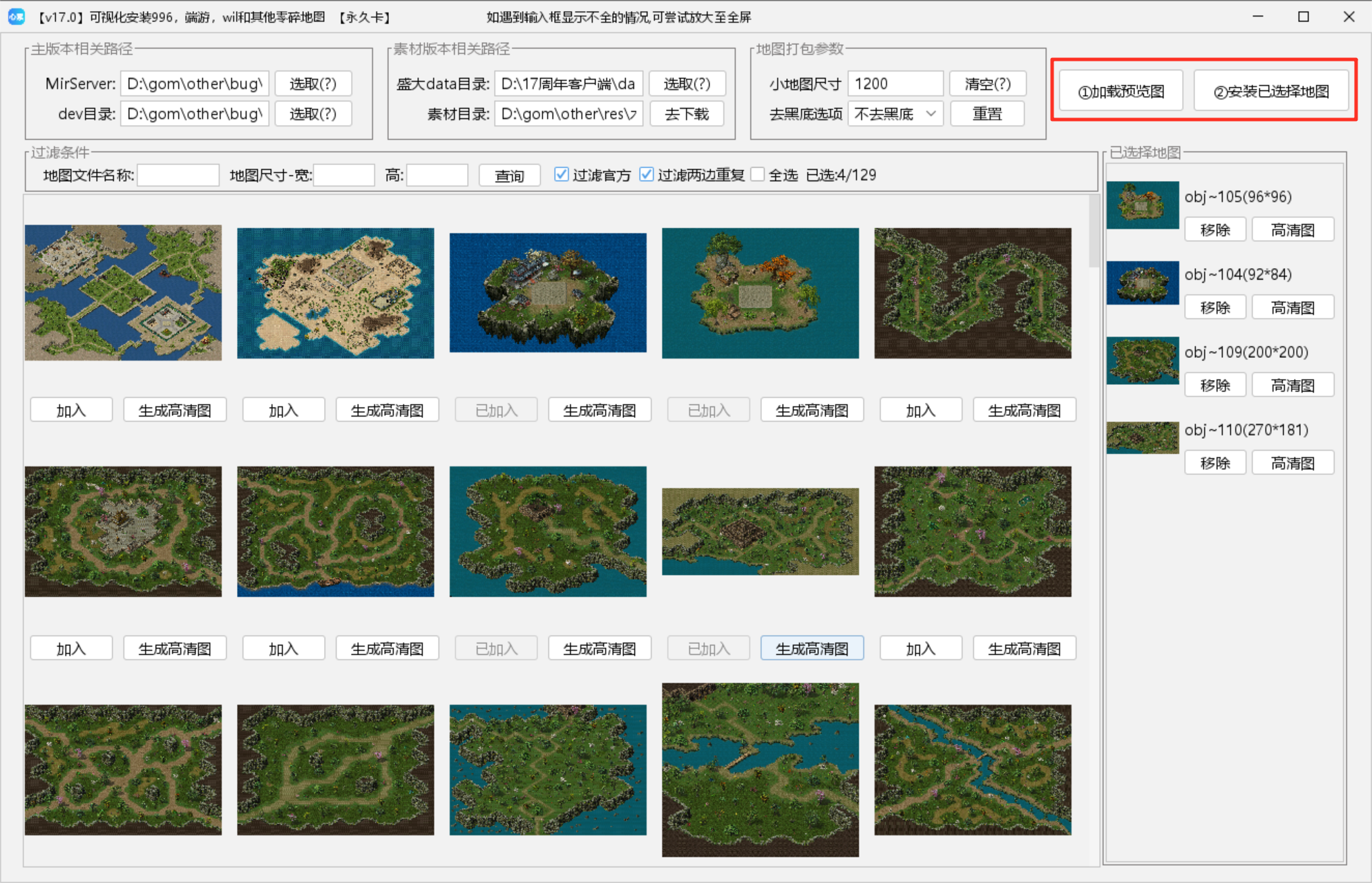Image resolution: width=1372 pixels, height=883 pixels.
Task: Toggle the 过滤两边重复 checkbox
Action: tap(647, 175)
